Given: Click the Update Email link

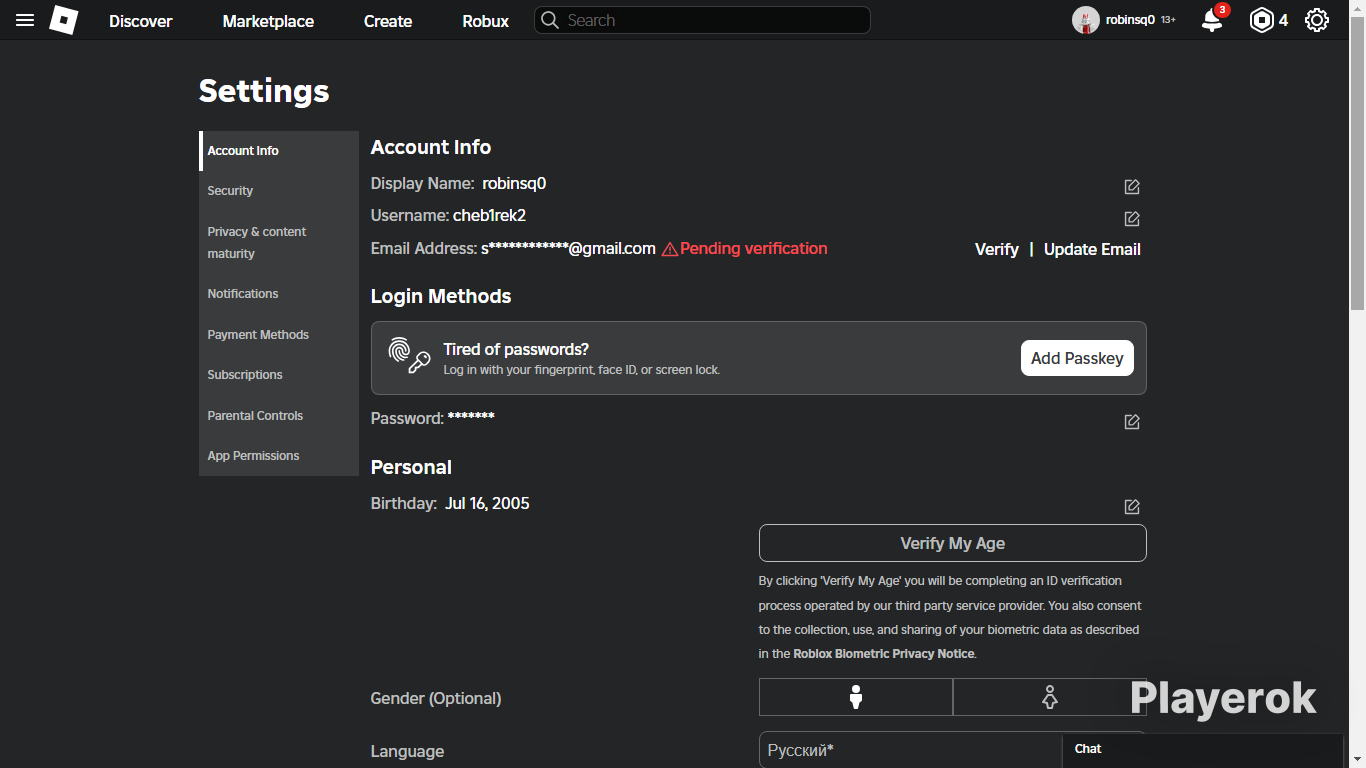Looking at the screenshot, I should pyautogui.click(x=1092, y=249).
